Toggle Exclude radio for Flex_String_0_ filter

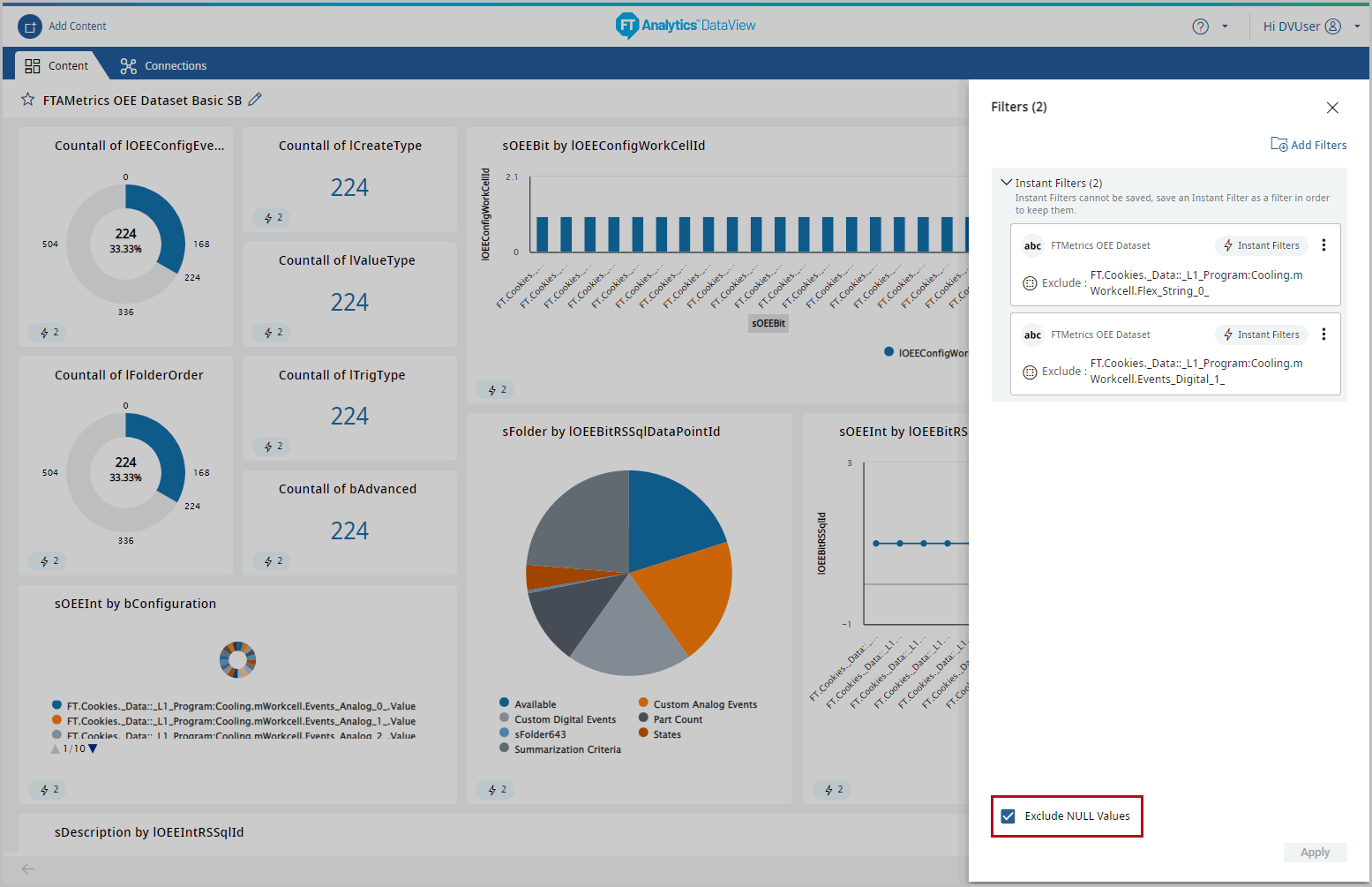point(1030,283)
